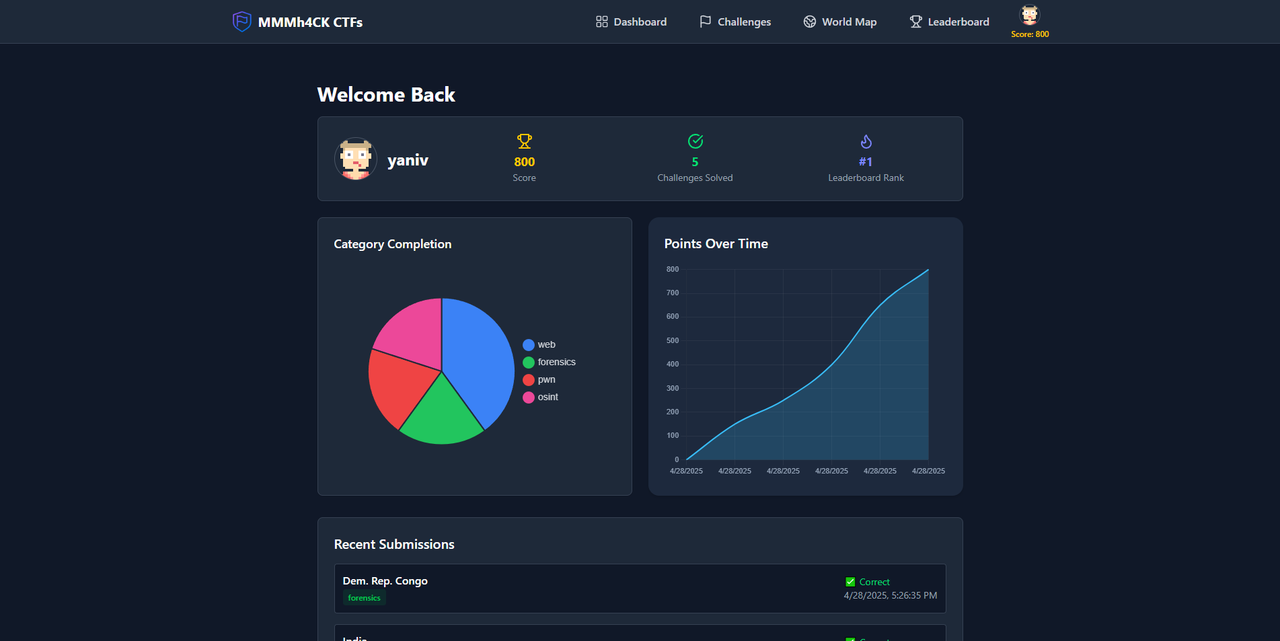Toggle the osint legend pink swatch
This screenshot has width=1280, height=641.
click(x=529, y=397)
